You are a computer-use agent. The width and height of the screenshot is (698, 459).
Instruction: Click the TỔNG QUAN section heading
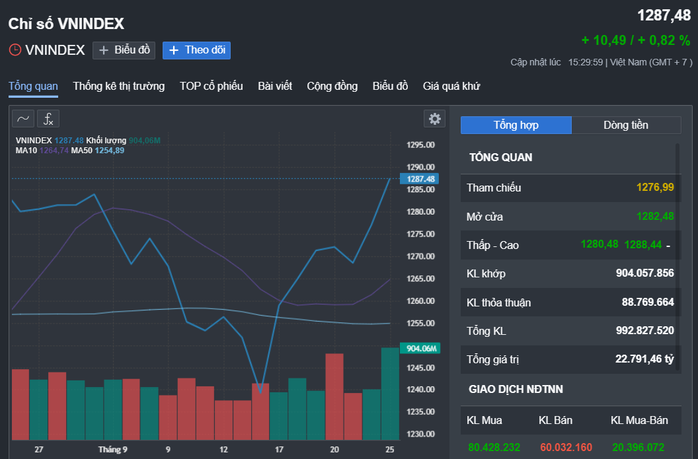[501, 158]
